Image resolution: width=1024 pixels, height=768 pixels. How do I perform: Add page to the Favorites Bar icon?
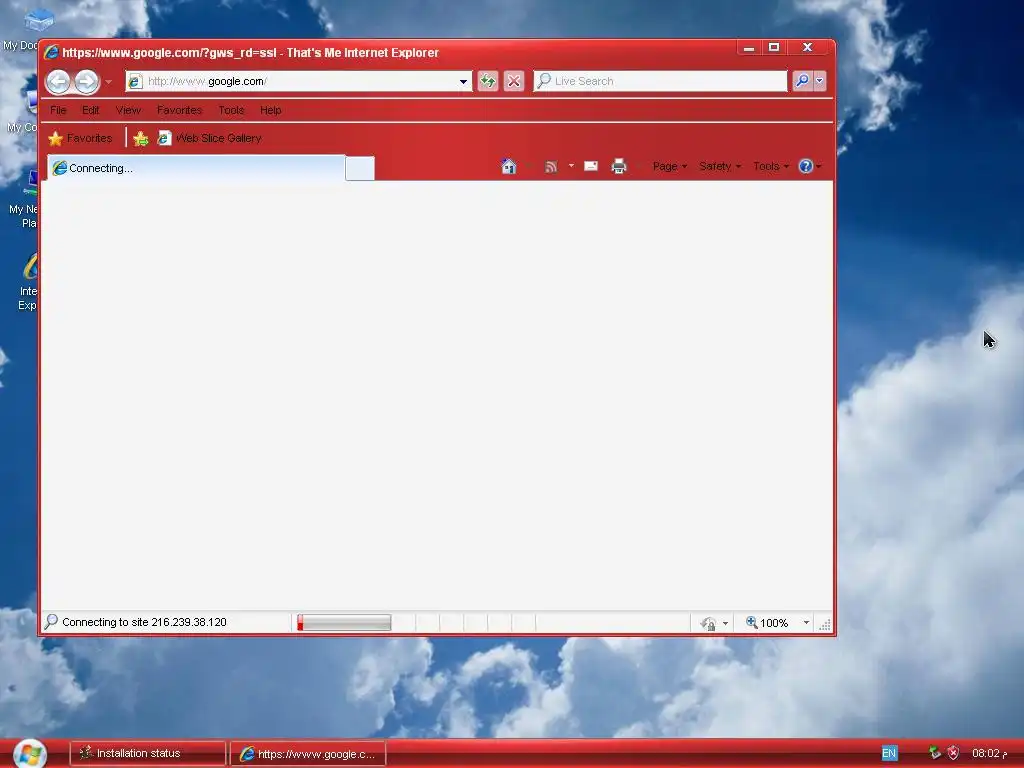[140, 138]
